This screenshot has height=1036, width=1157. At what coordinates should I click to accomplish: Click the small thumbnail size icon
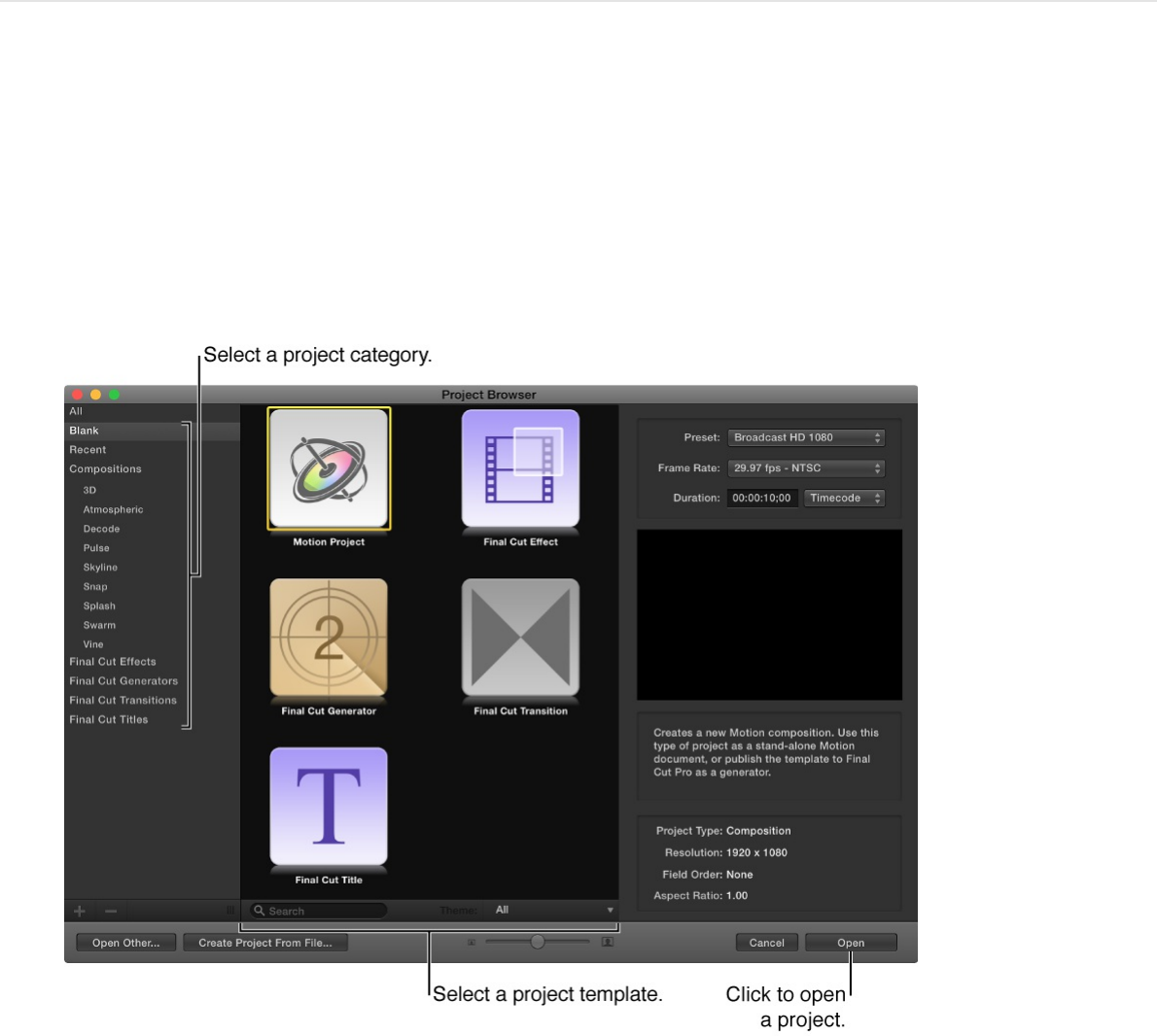(472, 942)
